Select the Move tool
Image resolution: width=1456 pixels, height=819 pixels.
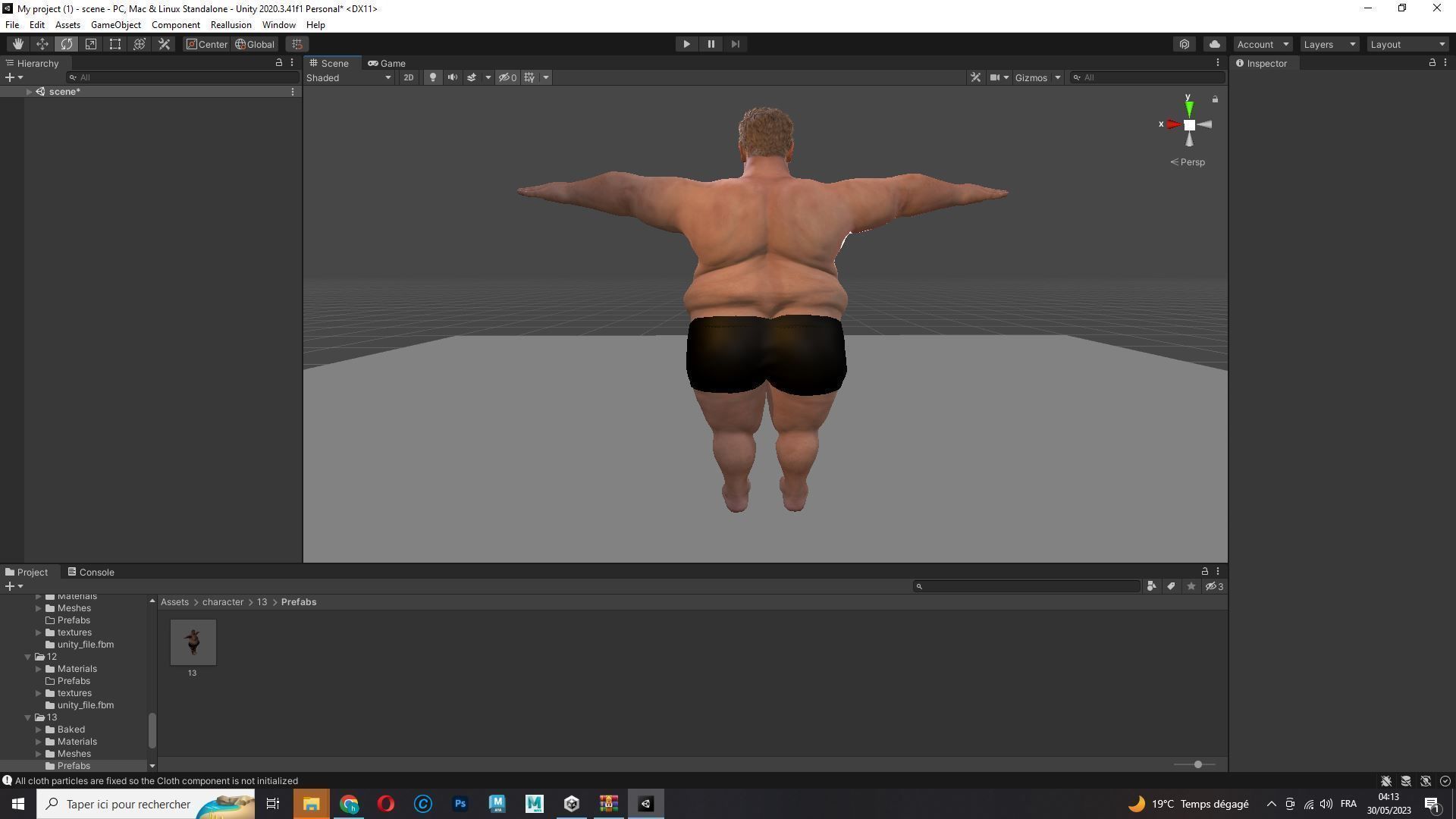42,44
